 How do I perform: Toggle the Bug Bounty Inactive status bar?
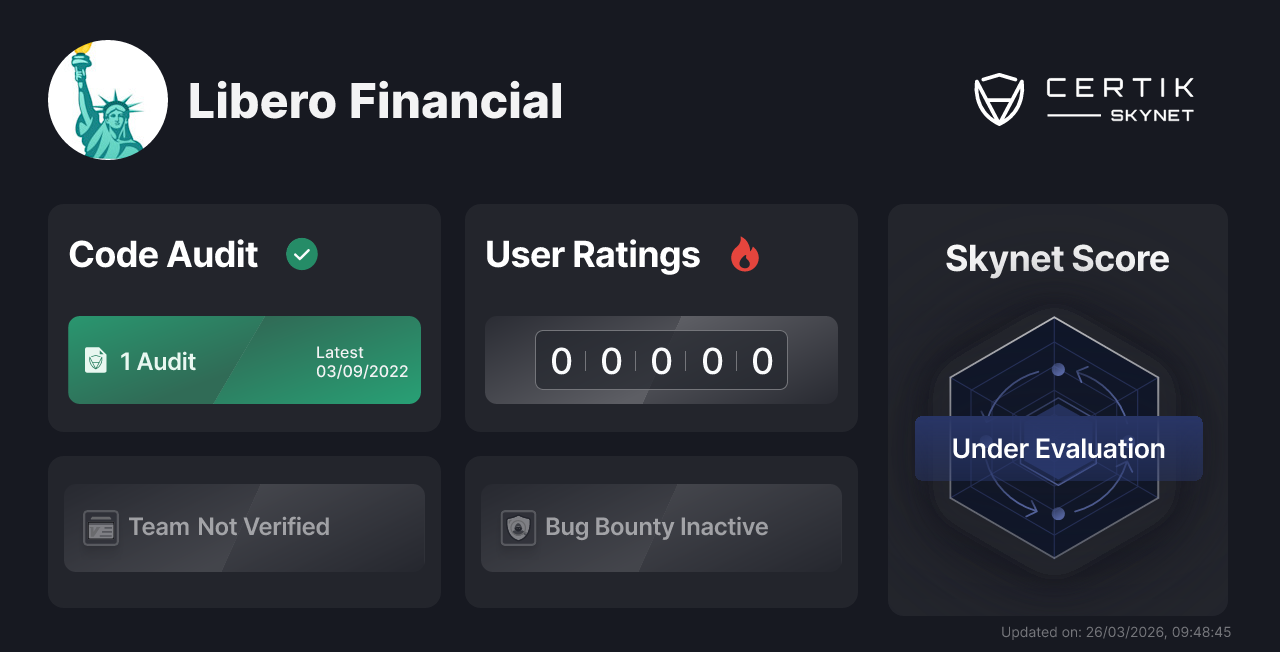(661, 527)
